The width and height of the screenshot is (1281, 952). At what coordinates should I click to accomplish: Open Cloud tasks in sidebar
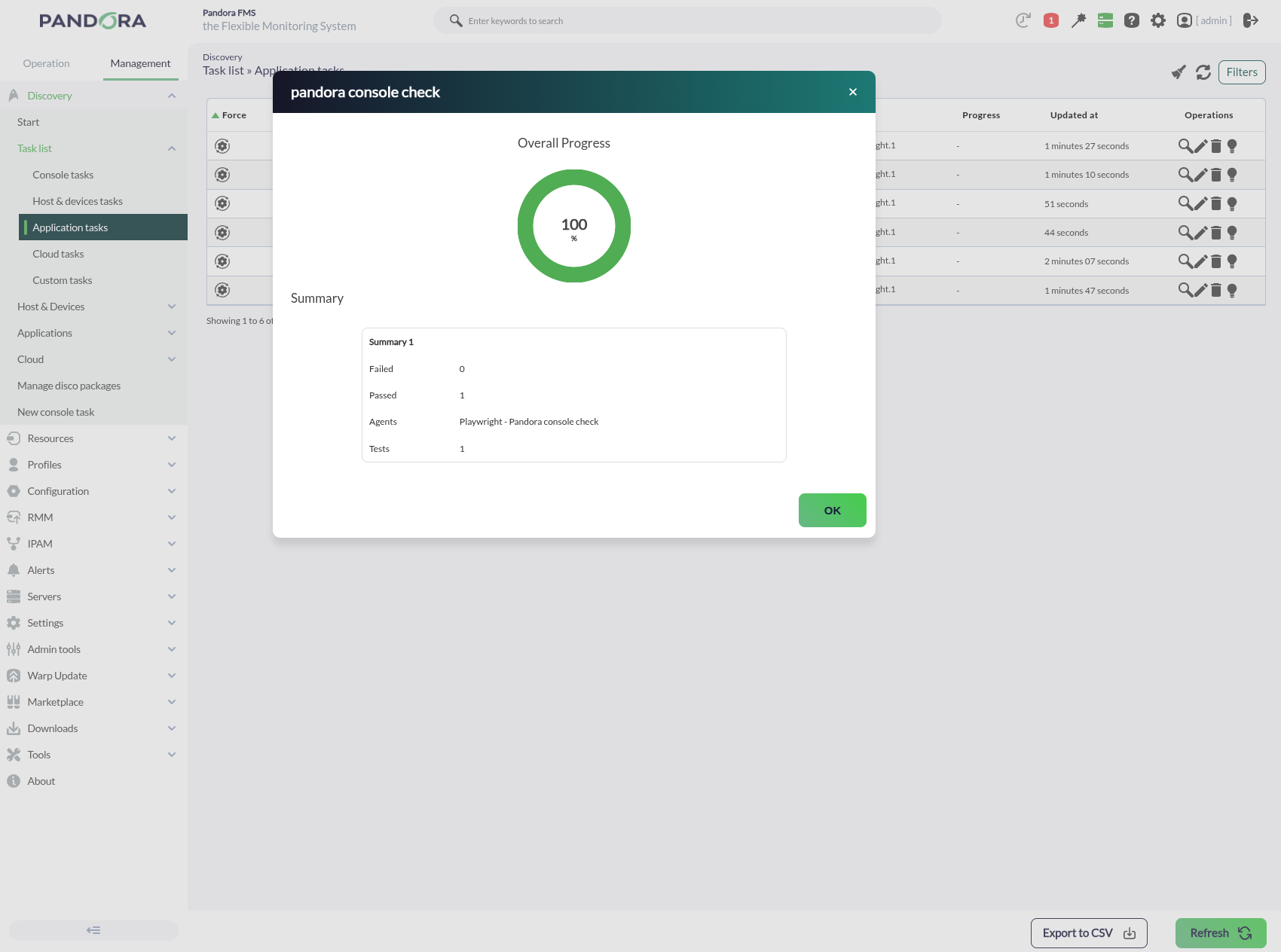(58, 254)
